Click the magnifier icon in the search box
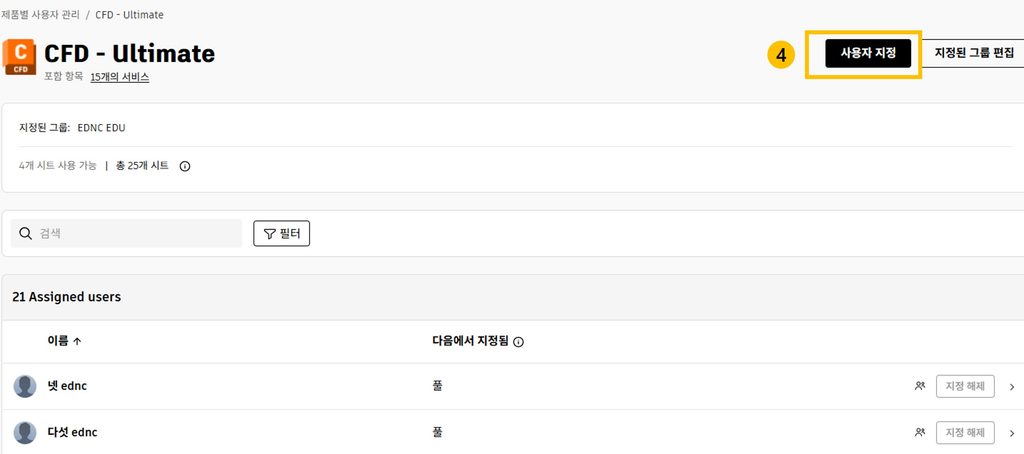The image size is (1024, 454). point(25,233)
